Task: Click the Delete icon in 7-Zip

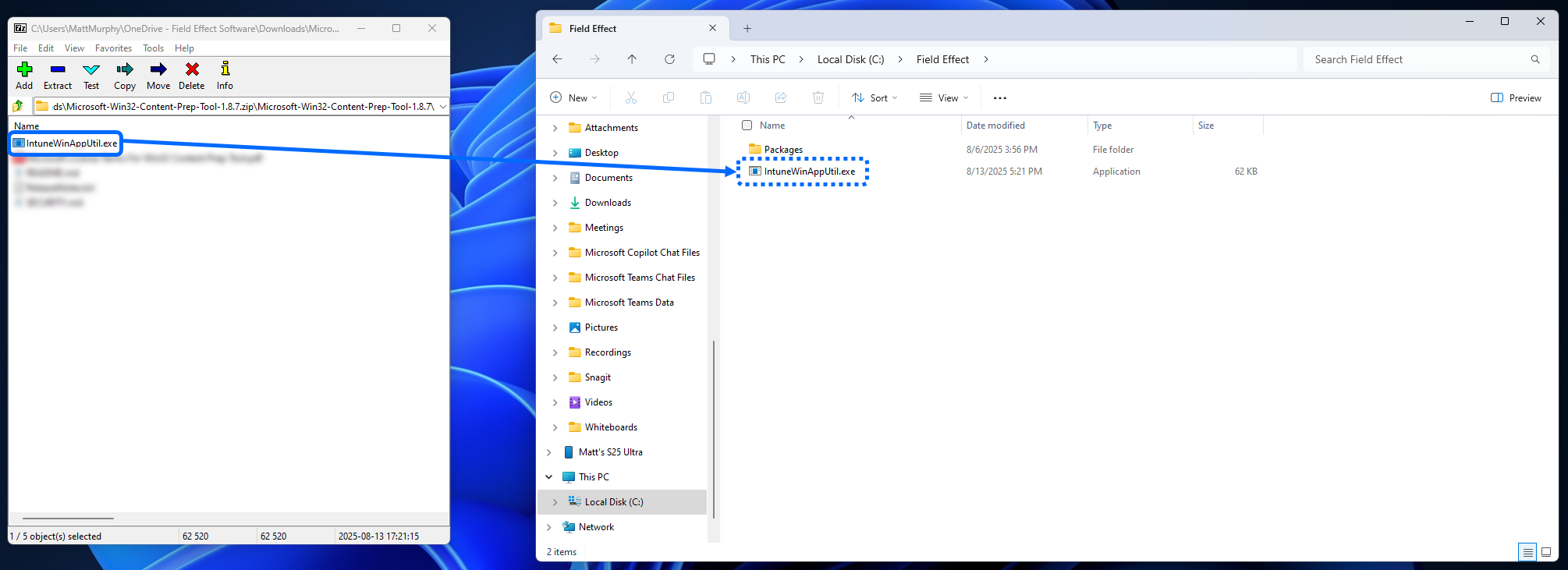Action: 192,69
